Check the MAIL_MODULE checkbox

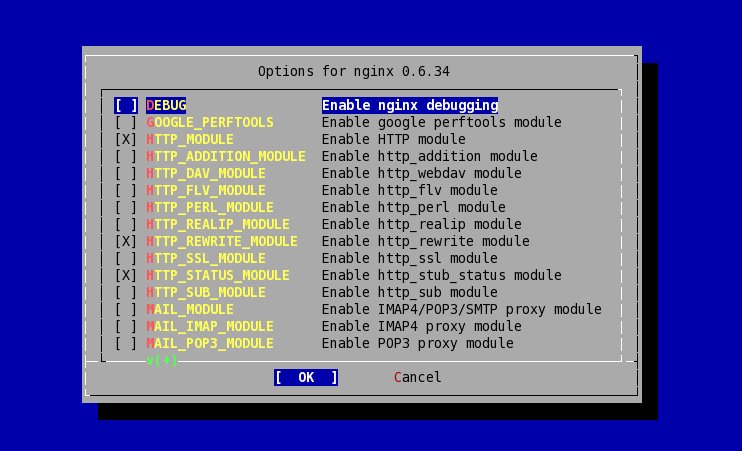tap(126, 310)
